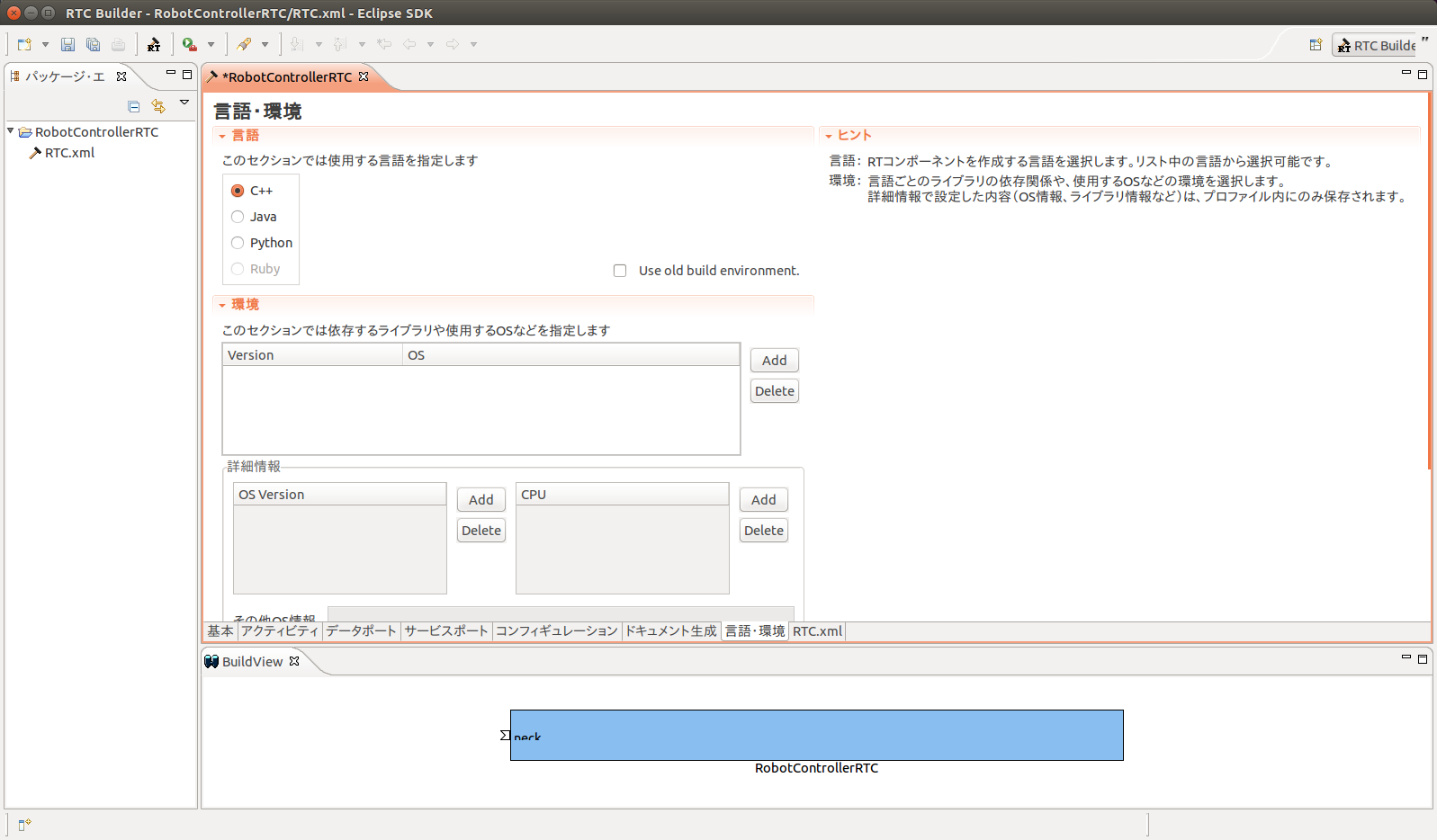Click the RobotControllerRTC component block in BuildView
The height and width of the screenshot is (840, 1437).
(x=817, y=736)
